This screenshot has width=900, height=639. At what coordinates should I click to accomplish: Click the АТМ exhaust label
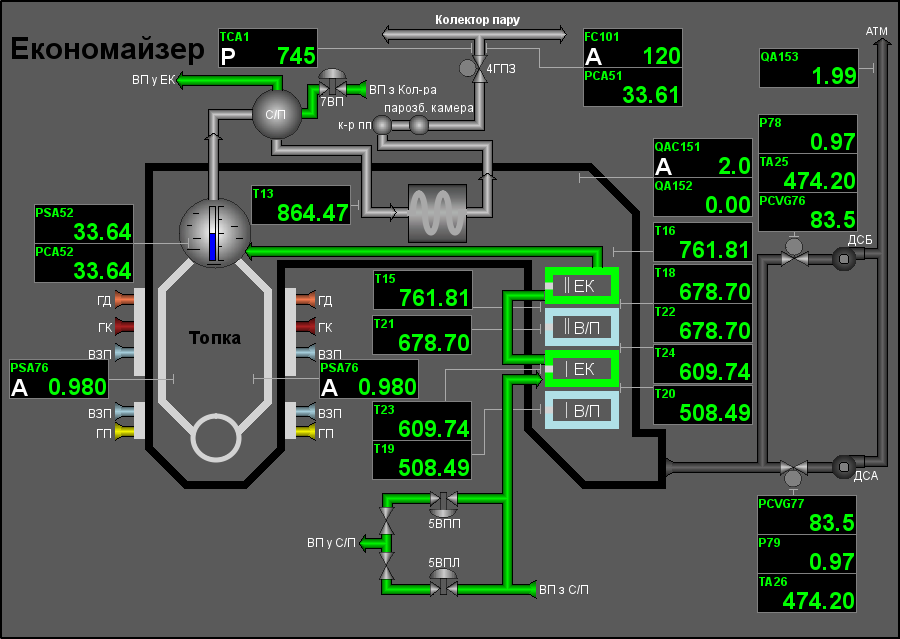pyautogui.click(x=876, y=31)
